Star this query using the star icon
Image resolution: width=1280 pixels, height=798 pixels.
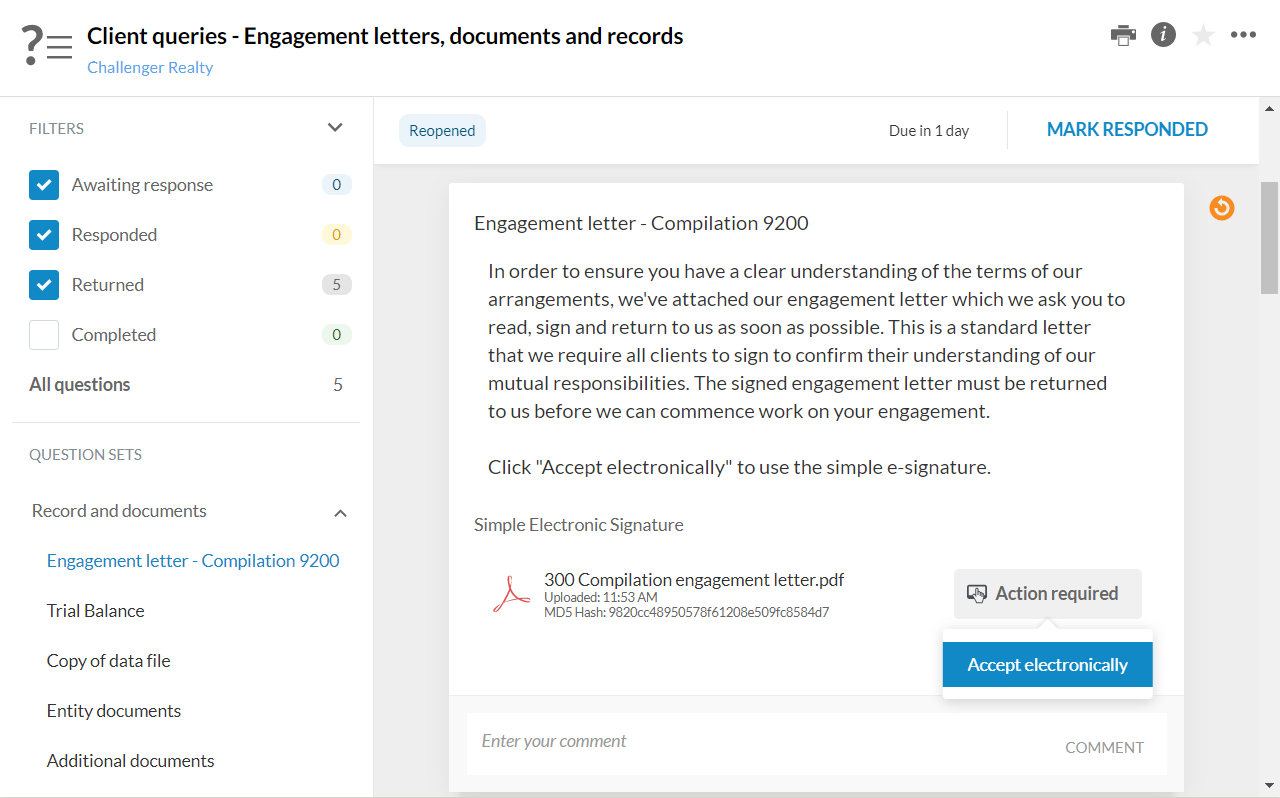[x=1203, y=34]
